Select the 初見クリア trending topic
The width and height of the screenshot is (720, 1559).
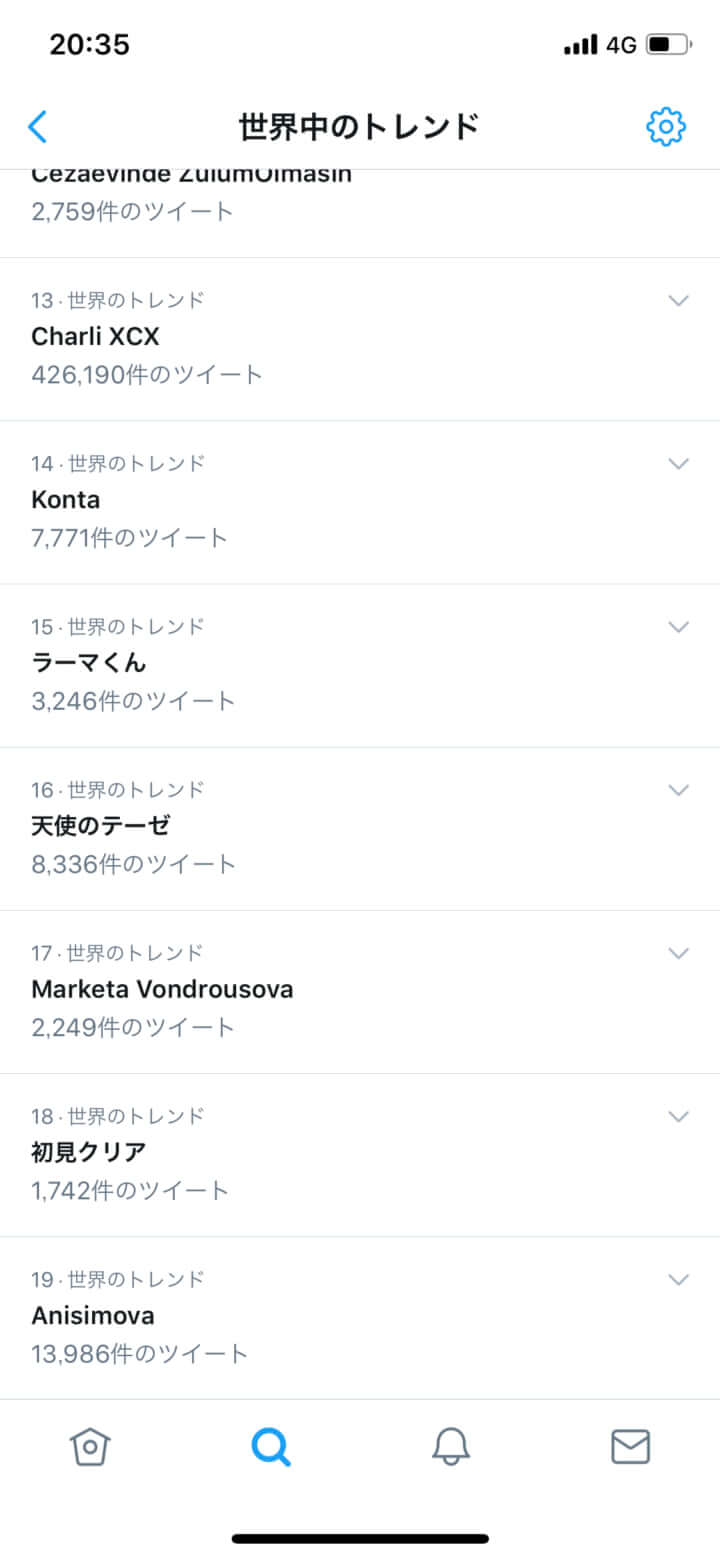click(x=89, y=1152)
